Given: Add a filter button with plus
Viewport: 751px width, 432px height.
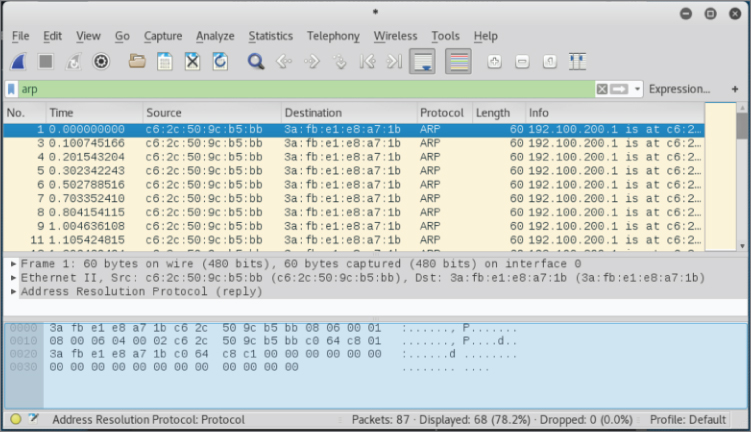Looking at the screenshot, I should point(735,89).
